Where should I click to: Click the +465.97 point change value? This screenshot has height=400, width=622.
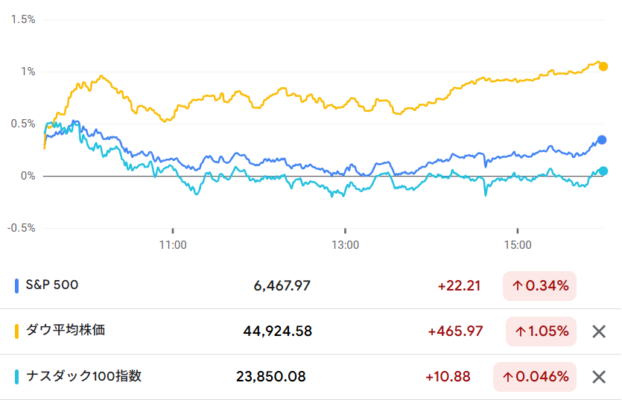pyautogui.click(x=455, y=331)
